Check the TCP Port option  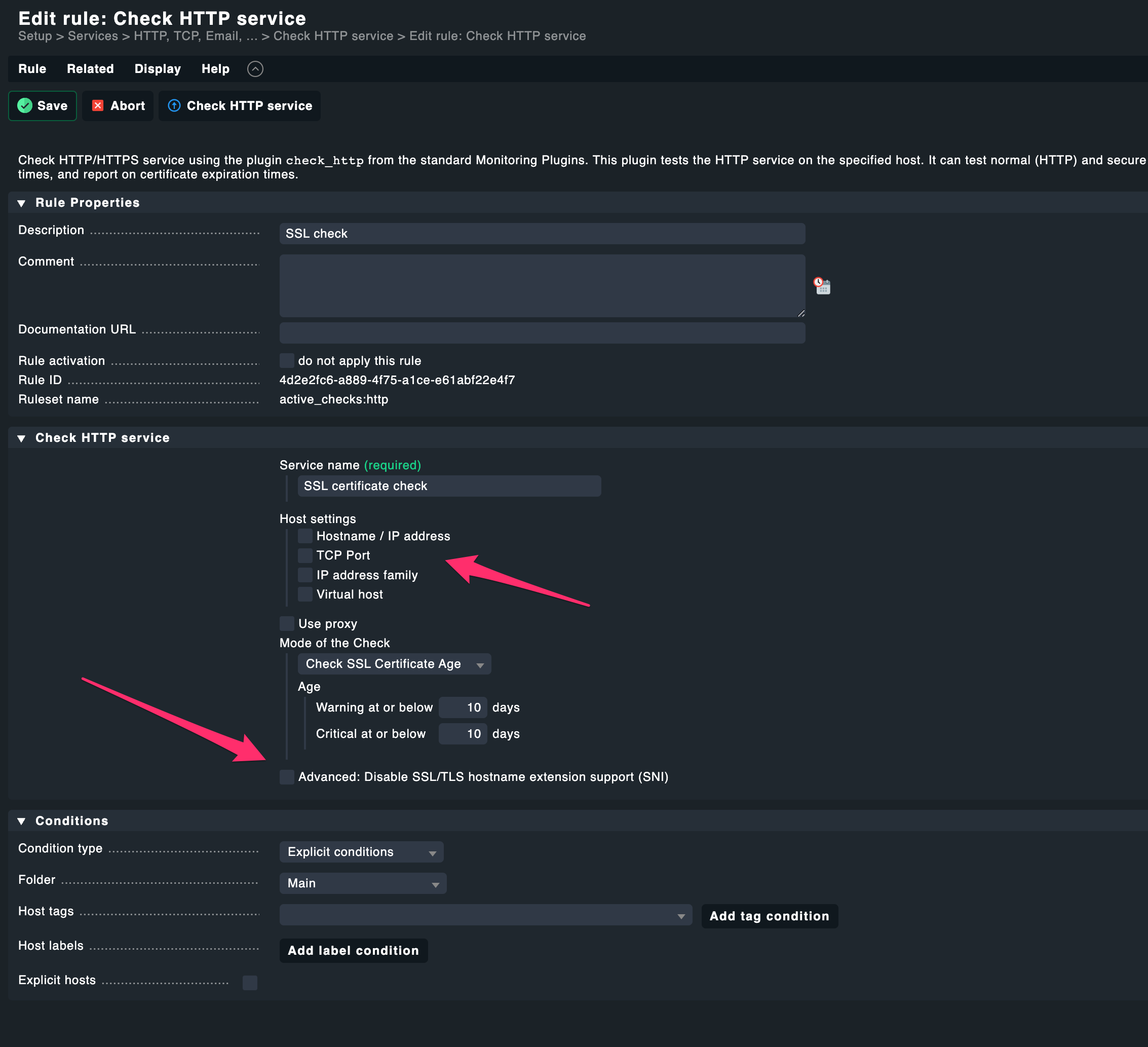point(305,555)
